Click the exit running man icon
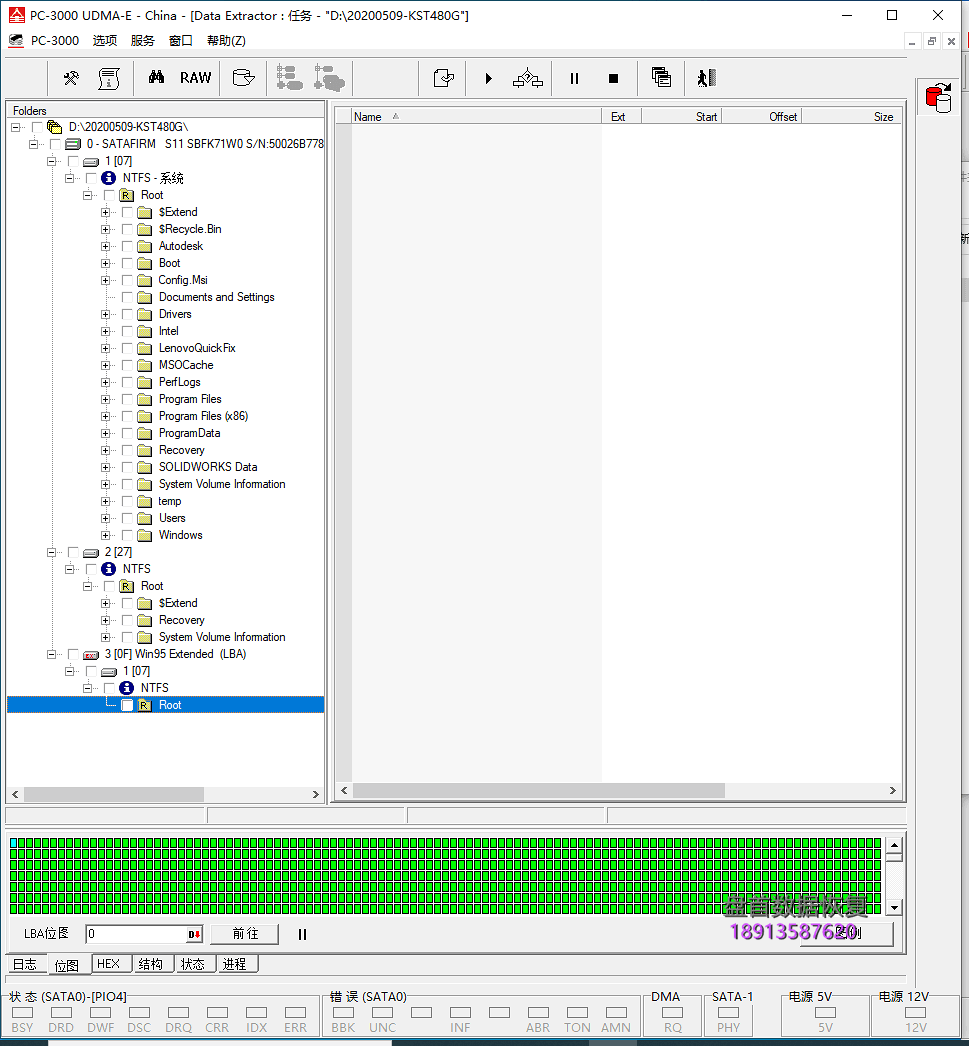This screenshot has width=969, height=1046. point(706,78)
